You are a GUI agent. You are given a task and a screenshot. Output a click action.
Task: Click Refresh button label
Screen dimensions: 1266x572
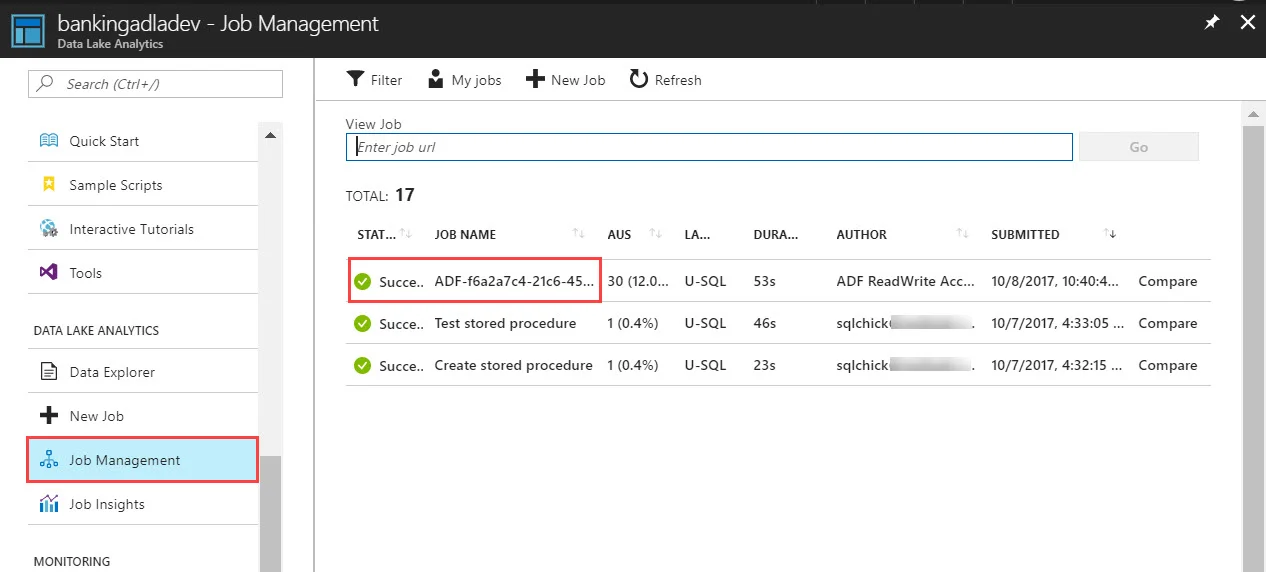678,80
